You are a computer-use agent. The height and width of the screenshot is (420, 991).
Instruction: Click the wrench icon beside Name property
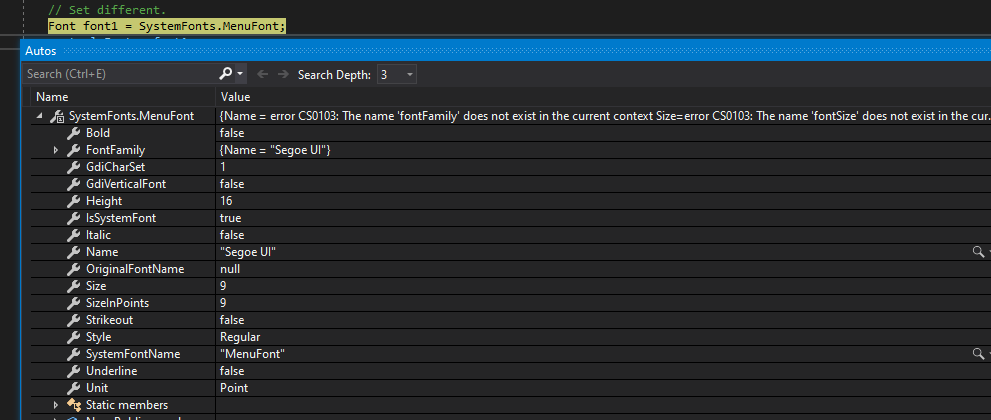73,253
